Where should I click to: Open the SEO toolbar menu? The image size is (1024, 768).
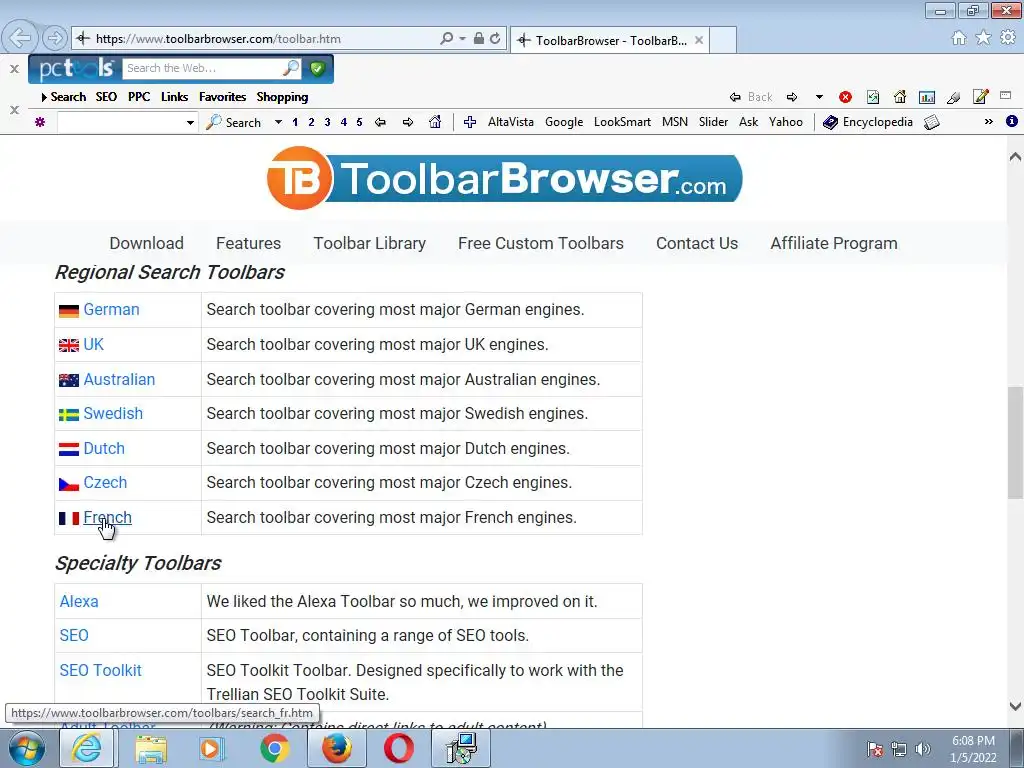[106, 97]
